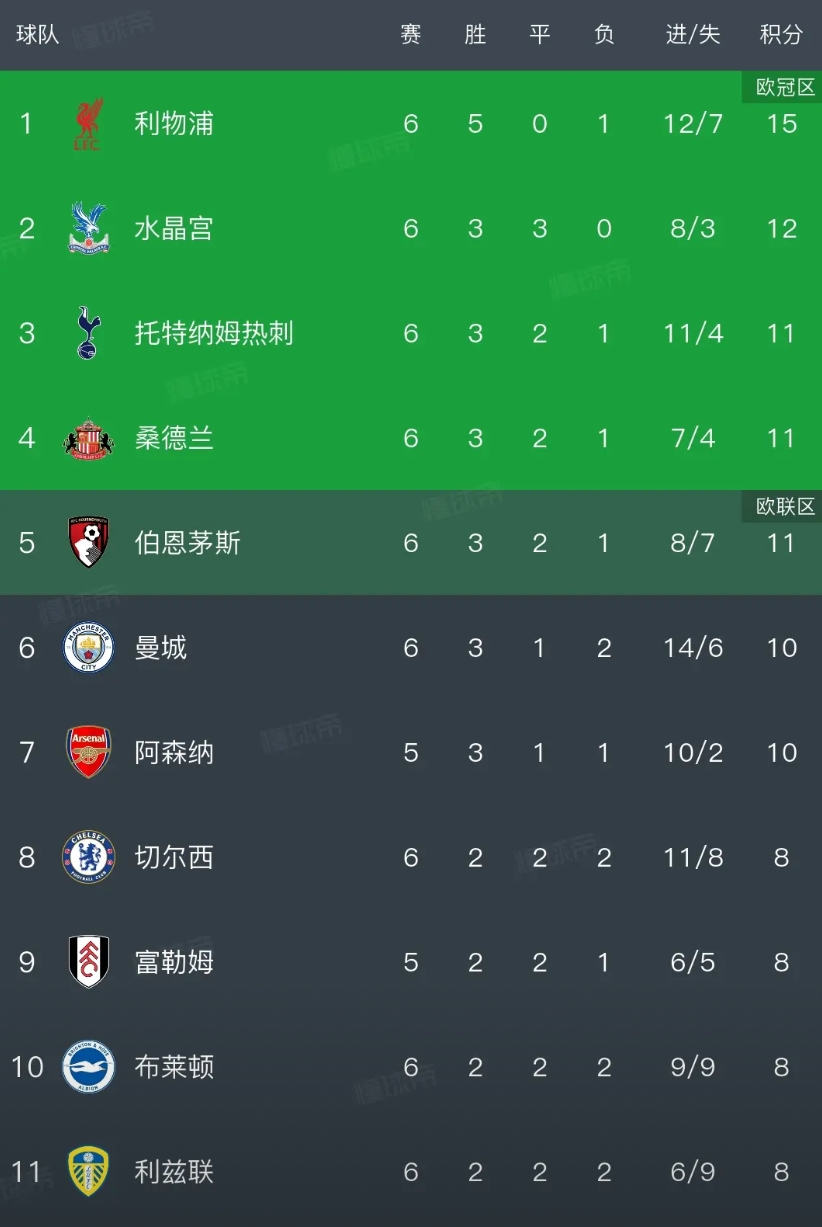The width and height of the screenshot is (822, 1227).
Task: Click the Chelsea lion badge
Action: 88,857
